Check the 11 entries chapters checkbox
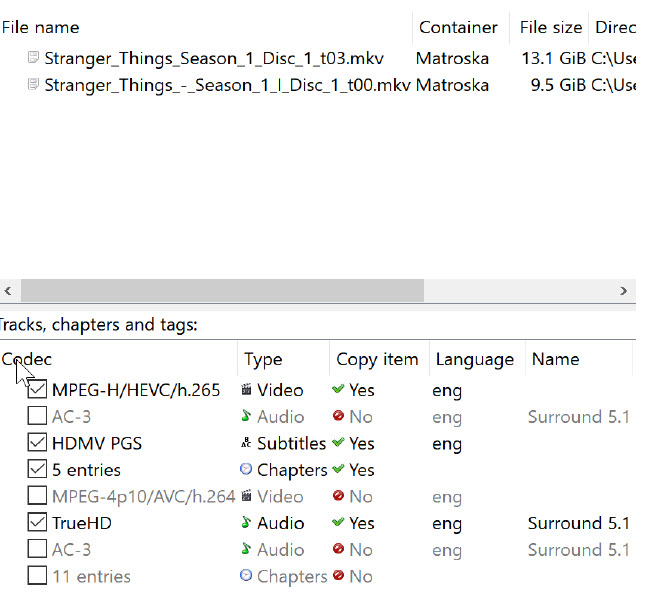Screen dimensions: 655x597 point(37,577)
